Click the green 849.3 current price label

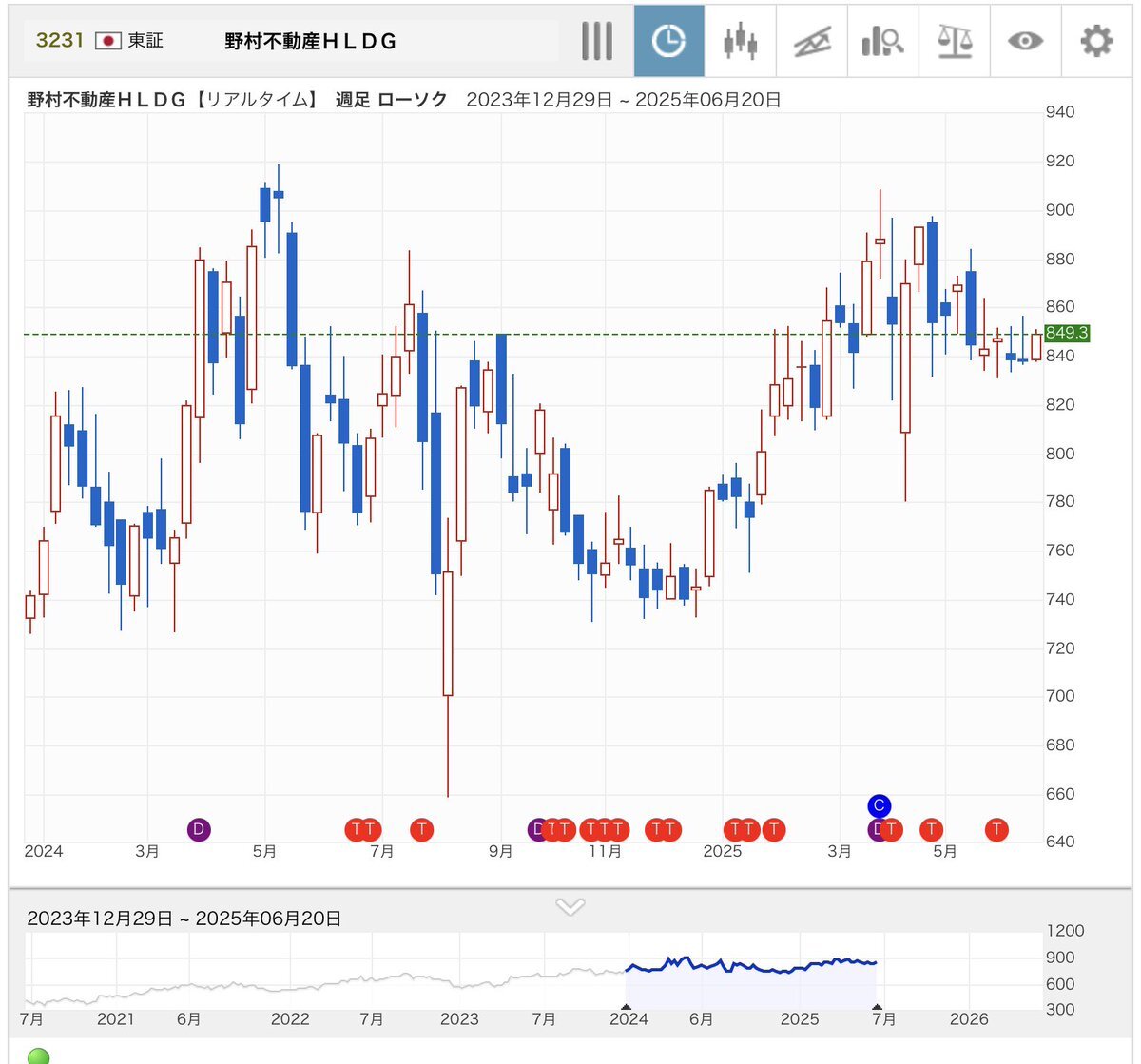tap(1067, 334)
